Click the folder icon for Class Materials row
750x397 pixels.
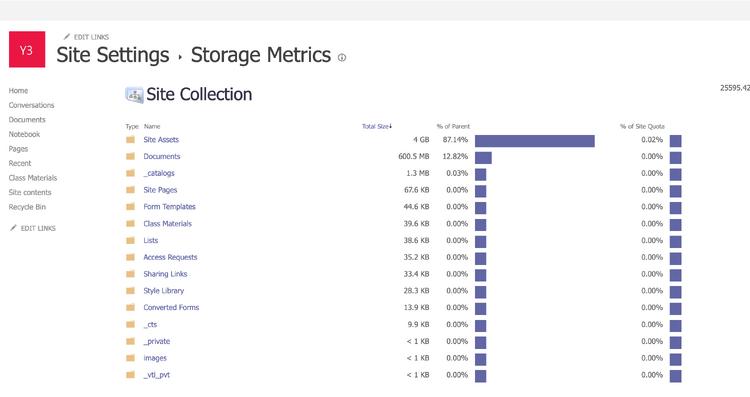coord(130,223)
